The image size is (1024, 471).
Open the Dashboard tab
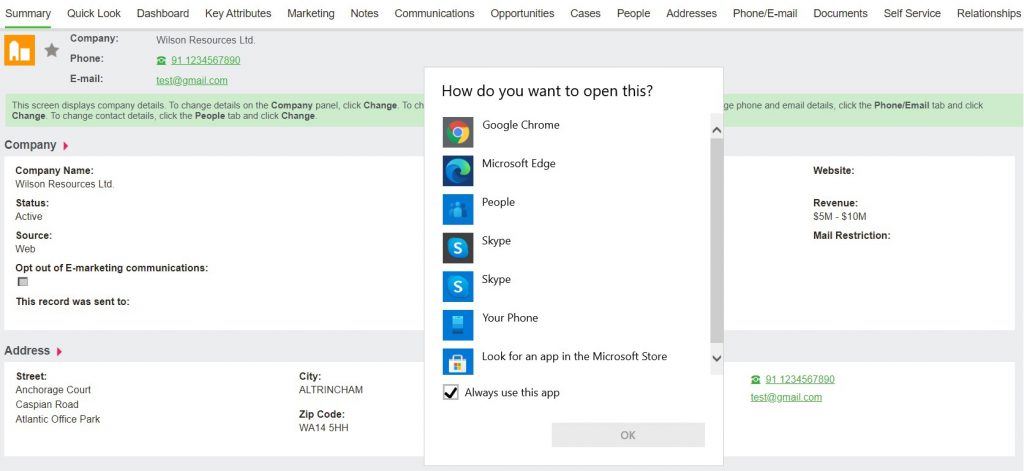[x=163, y=13]
